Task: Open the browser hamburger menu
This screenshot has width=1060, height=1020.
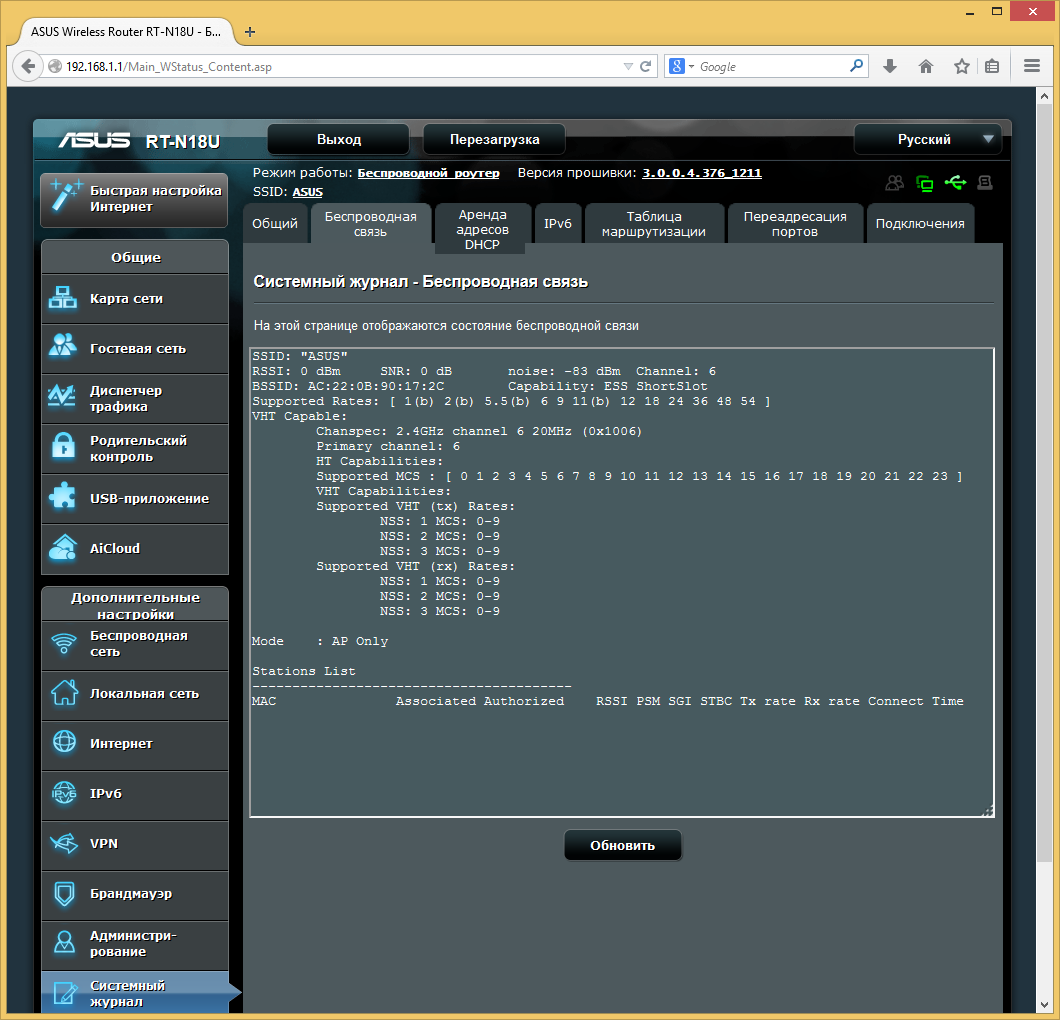Action: 1032,66
